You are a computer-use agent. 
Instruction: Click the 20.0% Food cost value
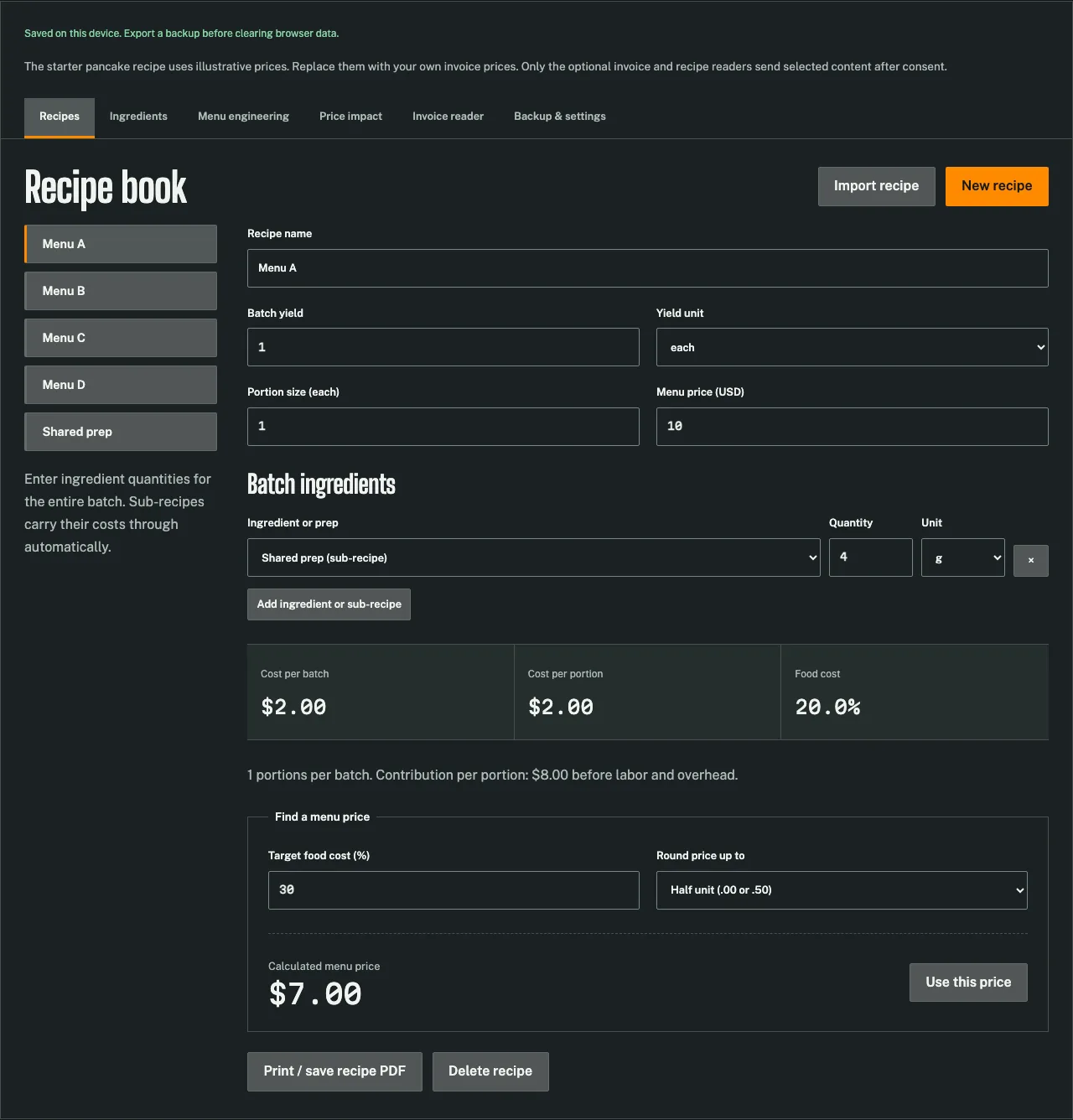tap(827, 708)
